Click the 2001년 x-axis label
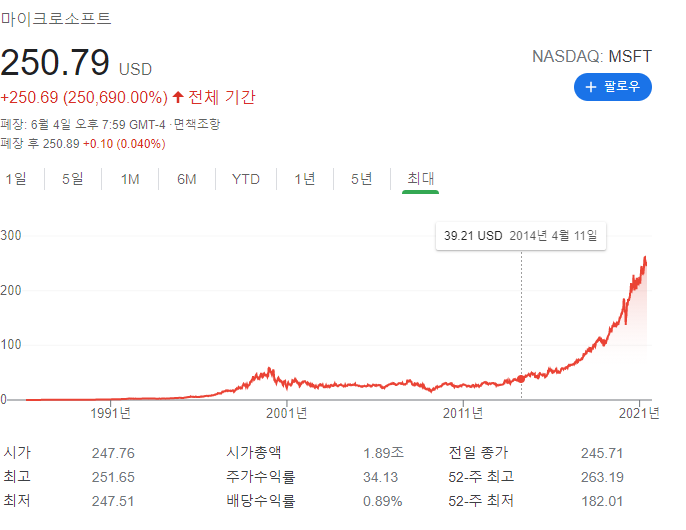 (287, 413)
